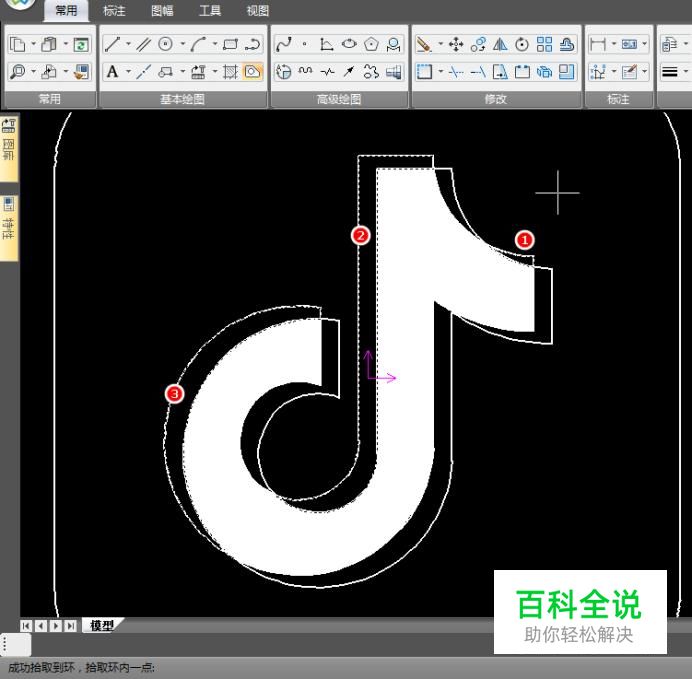Select the Hatch pattern tool
Screen dimensions: 692x679
[x=230, y=71]
